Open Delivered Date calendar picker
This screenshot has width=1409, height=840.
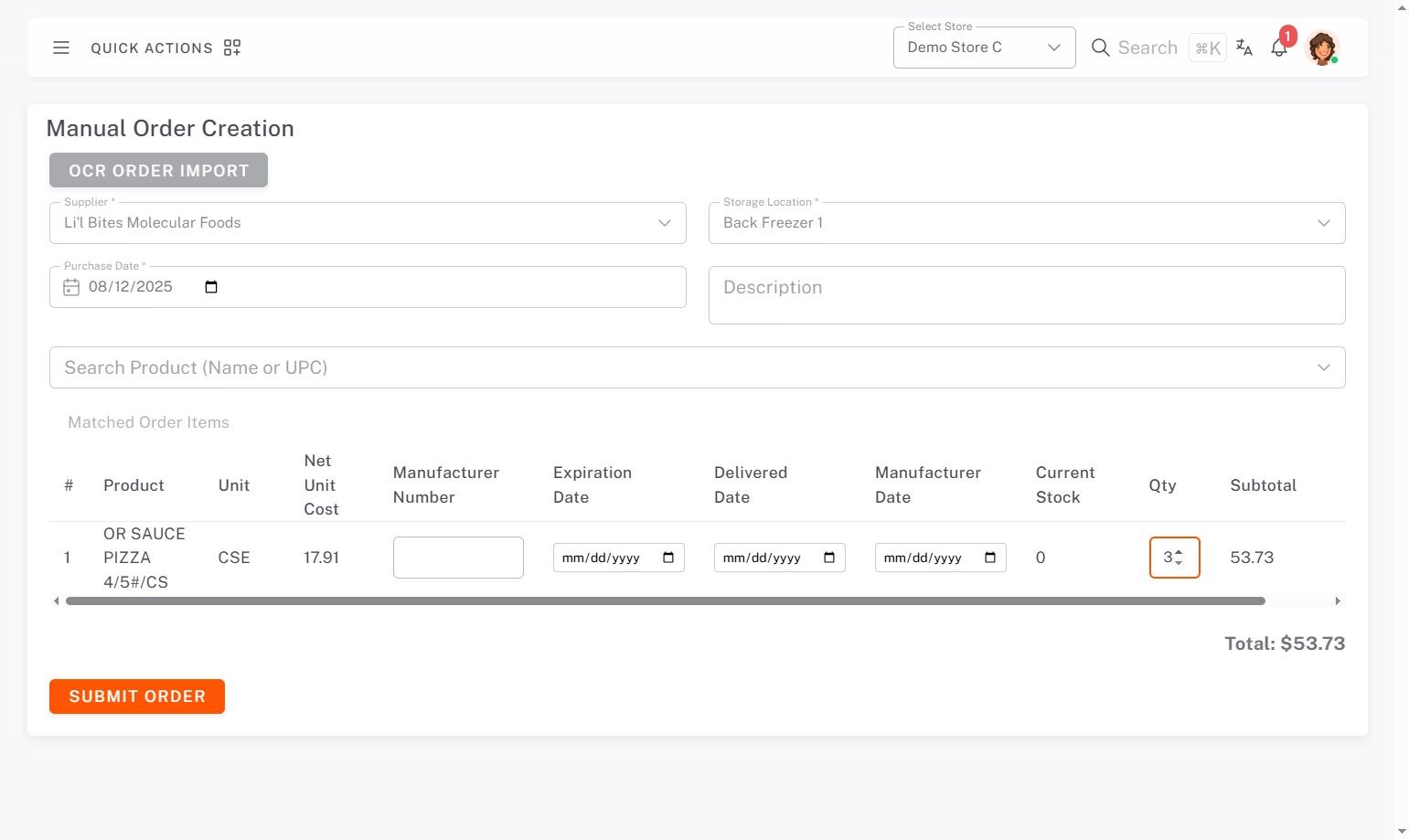(x=829, y=558)
